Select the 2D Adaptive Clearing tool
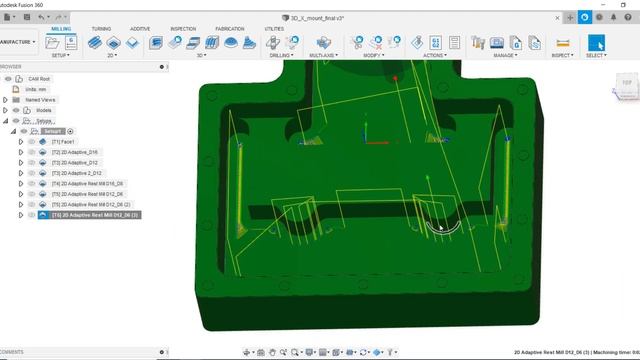 click(95, 43)
